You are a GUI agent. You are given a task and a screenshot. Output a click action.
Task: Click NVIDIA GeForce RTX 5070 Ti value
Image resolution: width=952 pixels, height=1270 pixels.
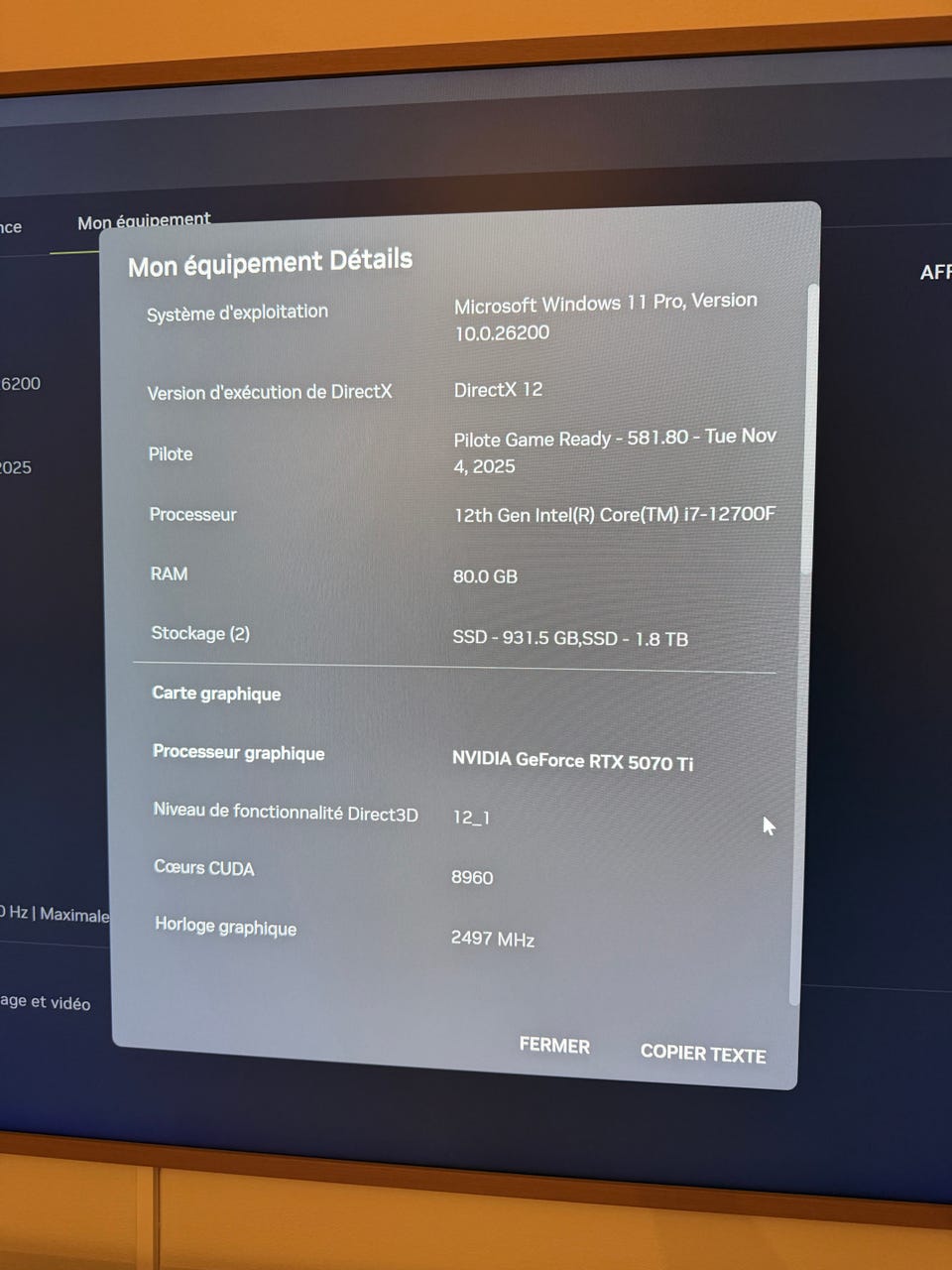point(572,761)
